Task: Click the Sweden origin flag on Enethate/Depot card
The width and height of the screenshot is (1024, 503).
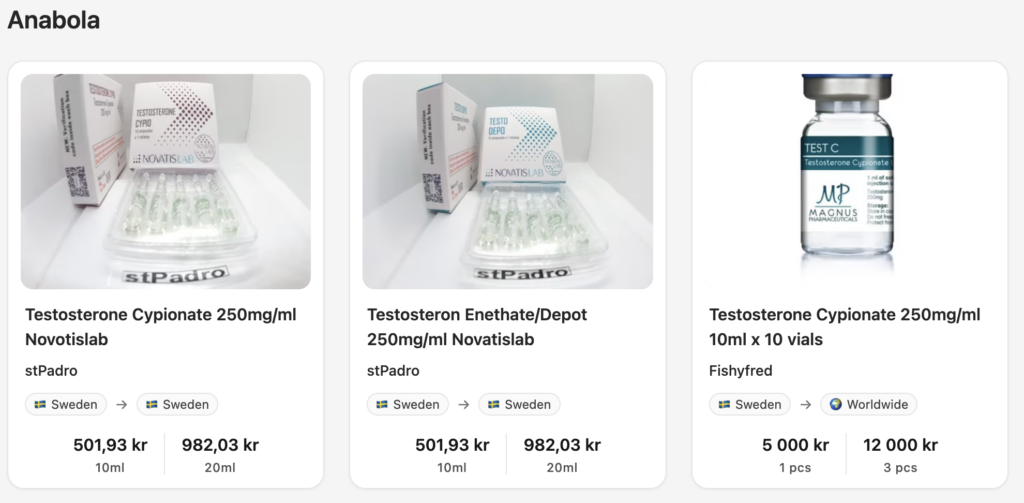Action: click(x=408, y=405)
